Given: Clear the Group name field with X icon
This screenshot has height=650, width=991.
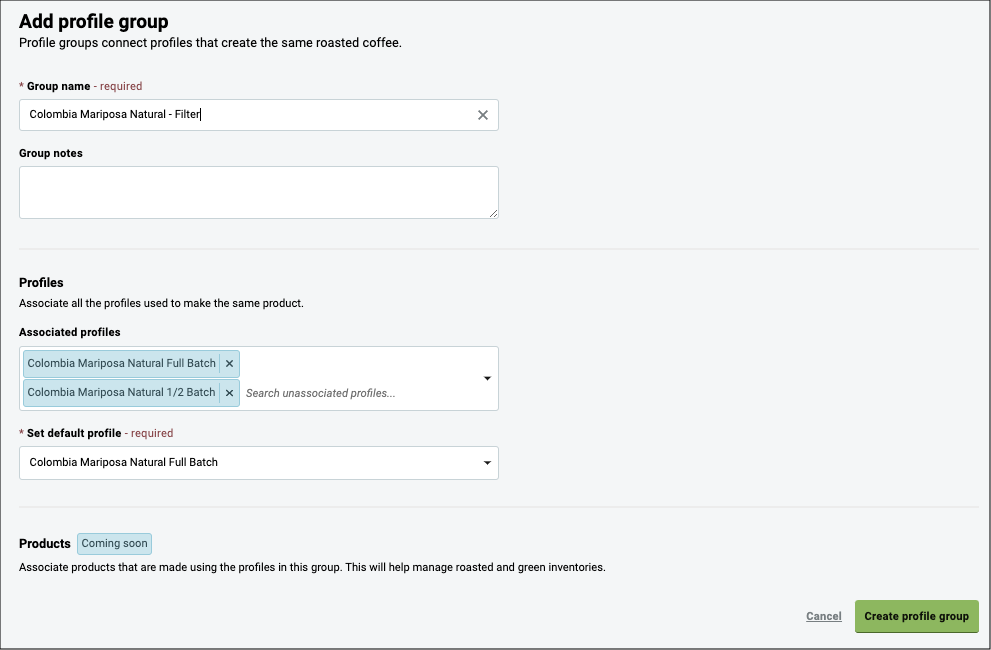Looking at the screenshot, I should click(x=483, y=115).
